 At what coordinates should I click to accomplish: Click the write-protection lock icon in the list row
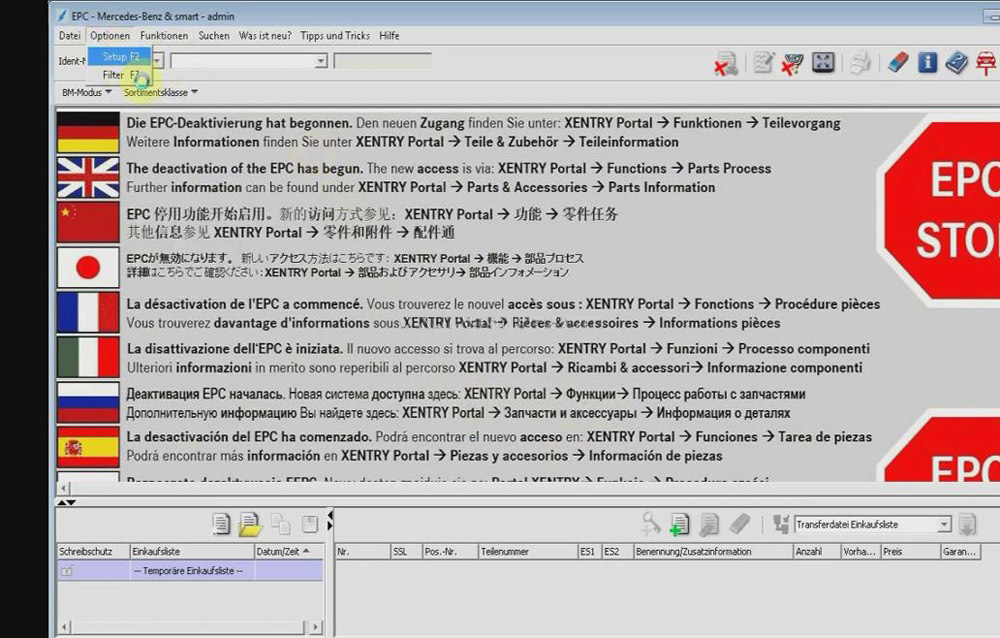66,571
